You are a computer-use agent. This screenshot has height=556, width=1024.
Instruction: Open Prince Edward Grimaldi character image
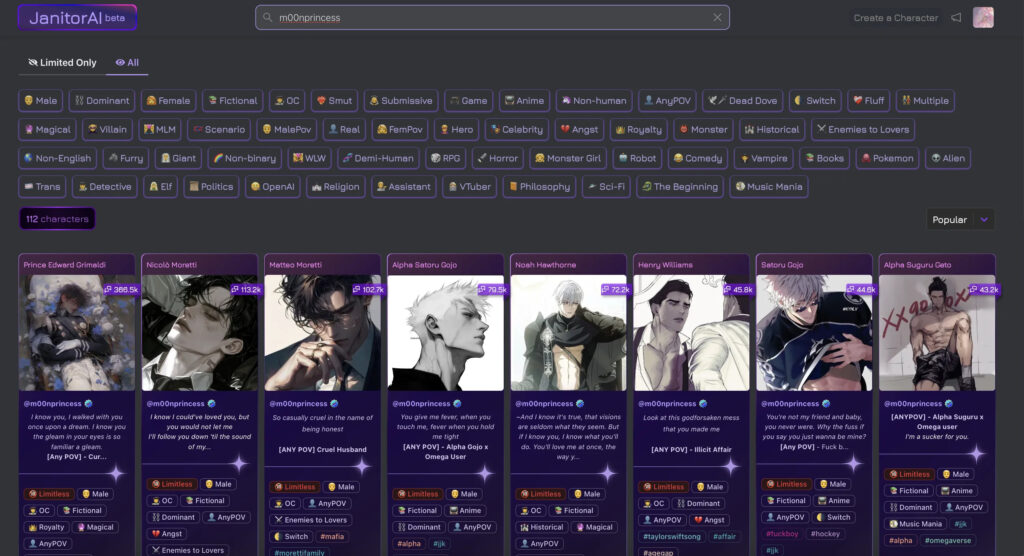77,333
